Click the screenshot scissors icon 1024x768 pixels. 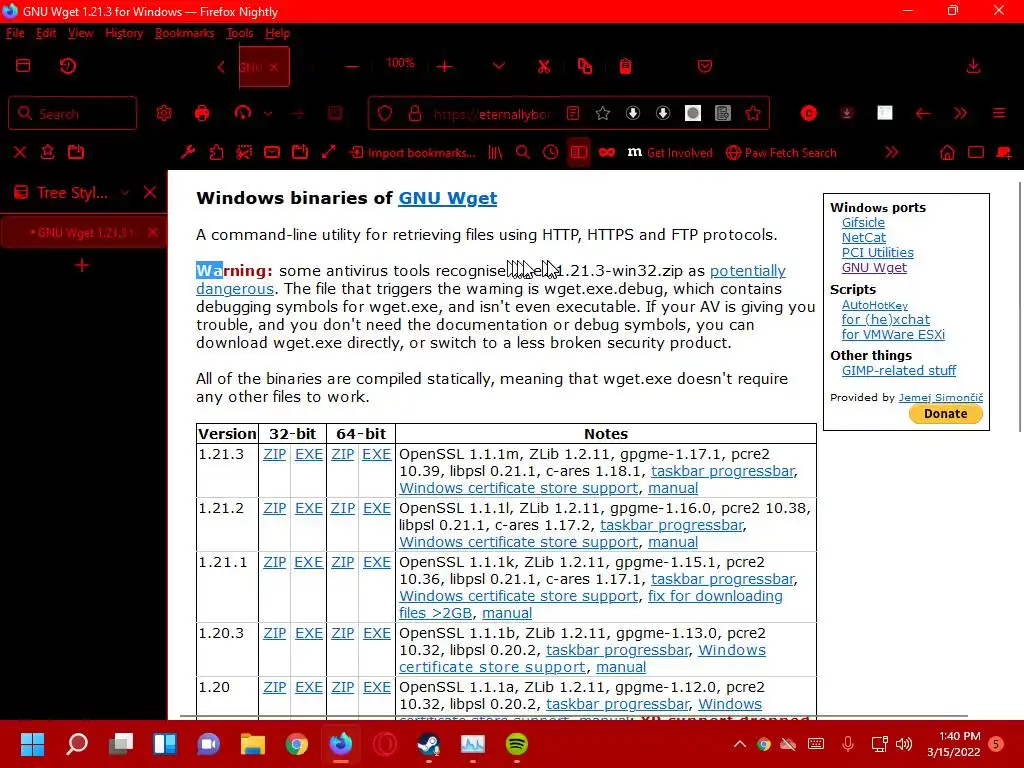point(244,152)
